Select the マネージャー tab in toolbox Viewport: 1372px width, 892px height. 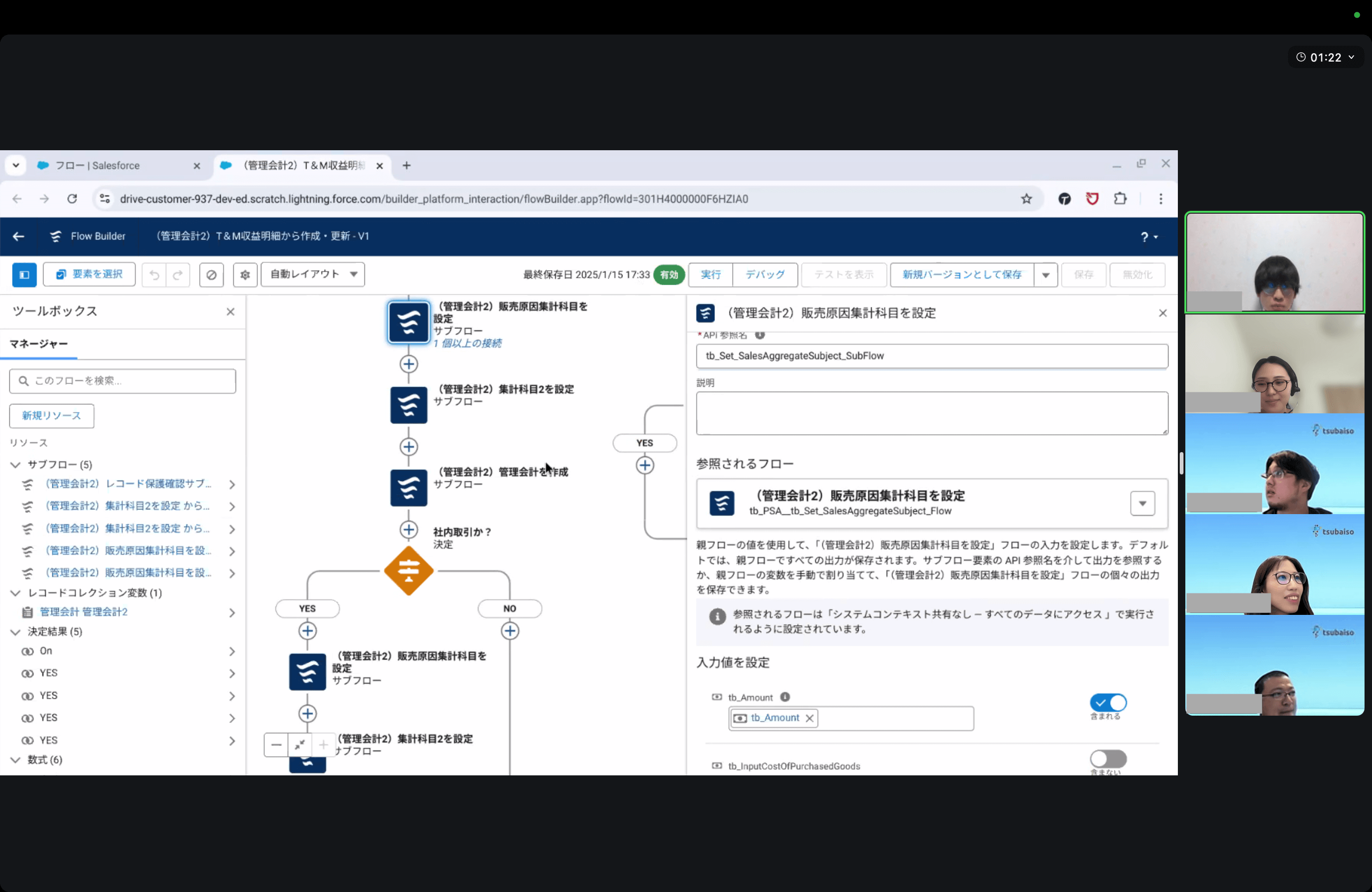(39, 344)
